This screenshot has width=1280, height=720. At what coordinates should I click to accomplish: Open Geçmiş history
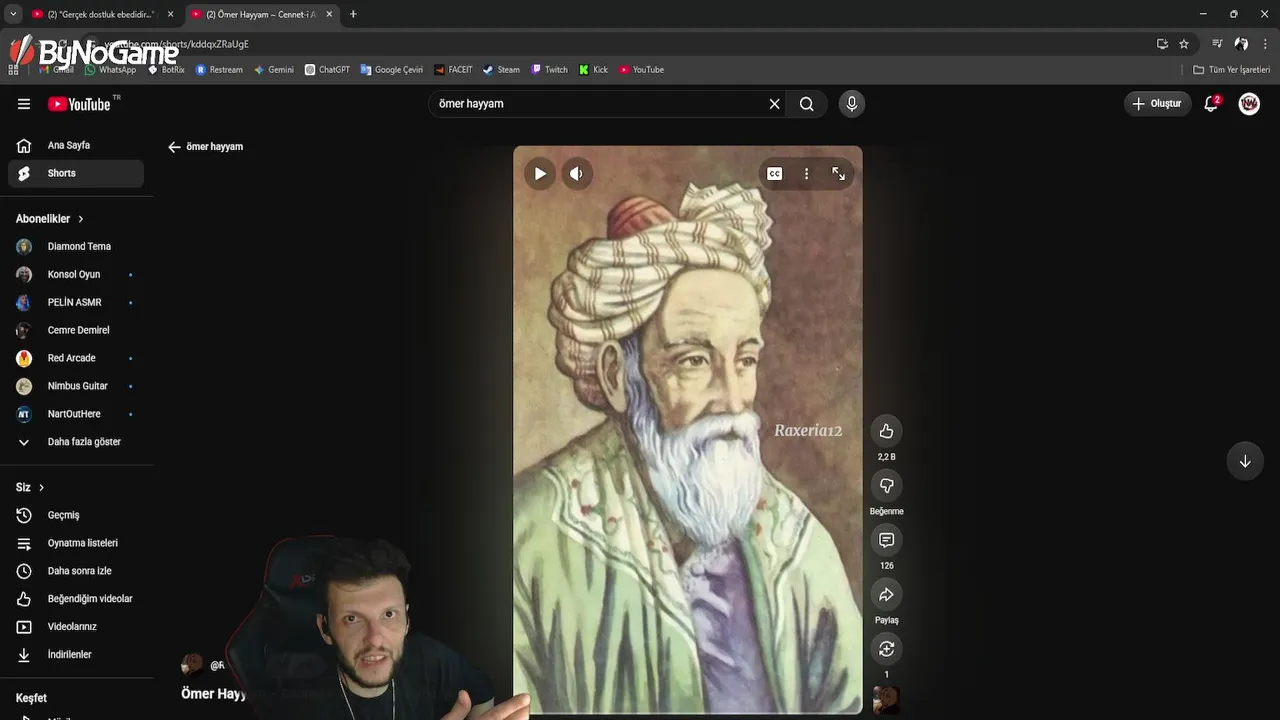pyautogui.click(x=76, y=515)
